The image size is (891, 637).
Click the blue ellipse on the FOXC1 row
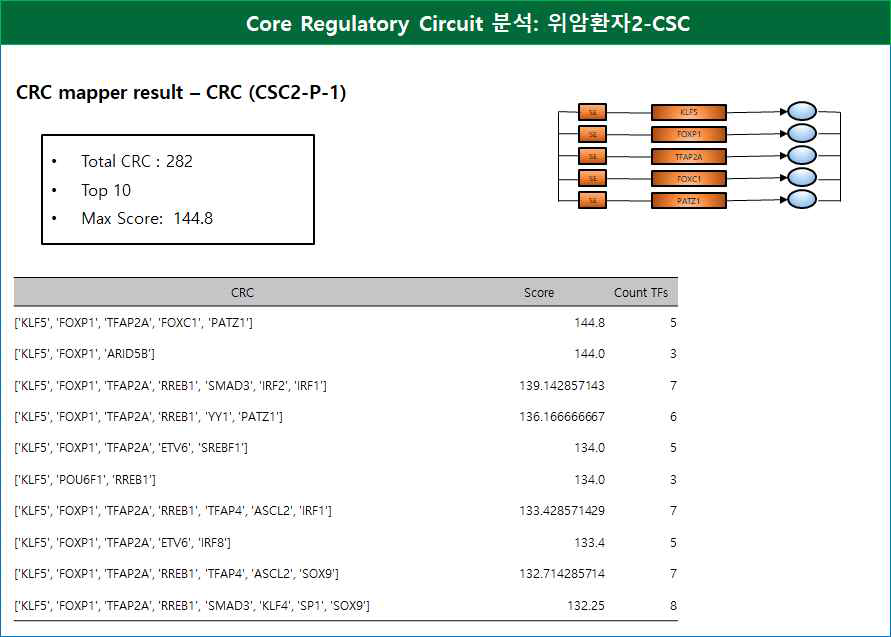tap(802, 177)
